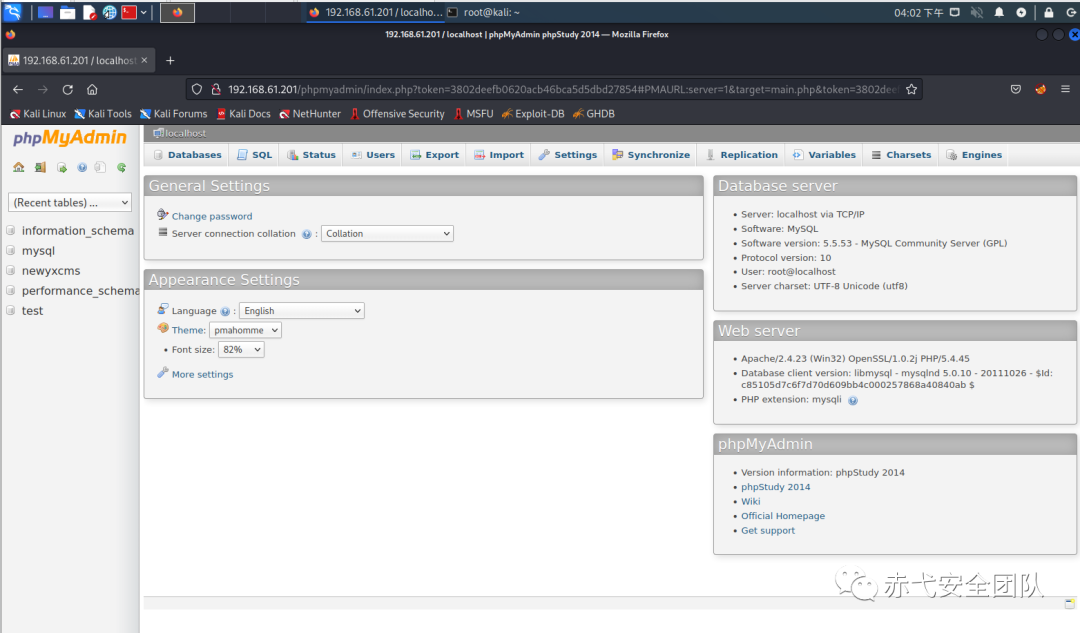
Task: Open a new Firefox tab
Action: 170,61
